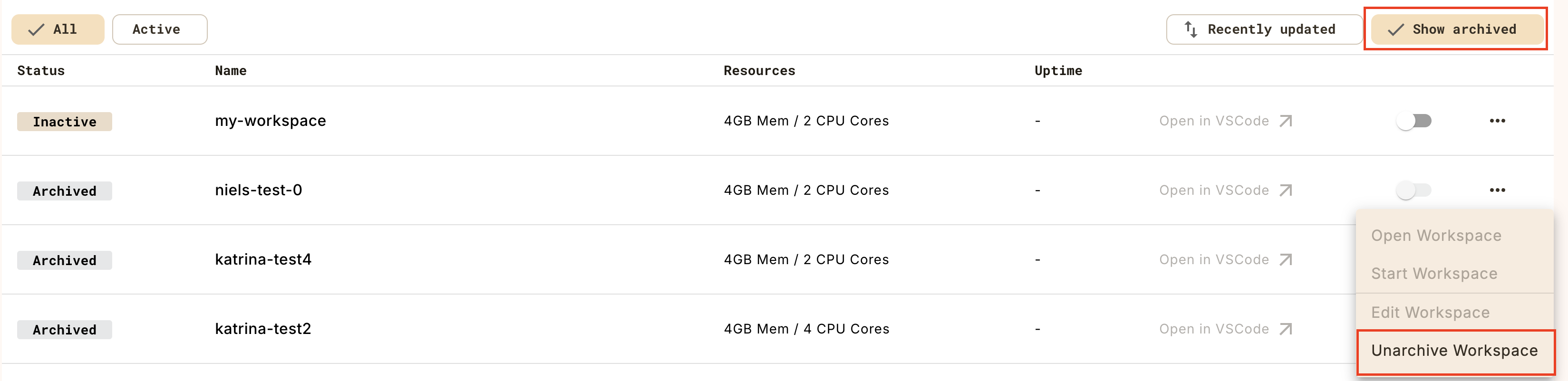
Task: Click the sort arrows icon
Action: (1191, 29)
